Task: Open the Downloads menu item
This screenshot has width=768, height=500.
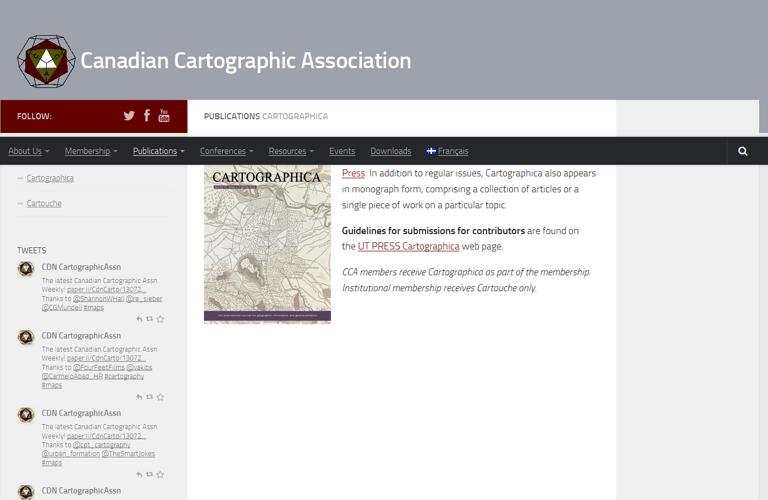Action: pyautogui.click(x=390, y=151)
